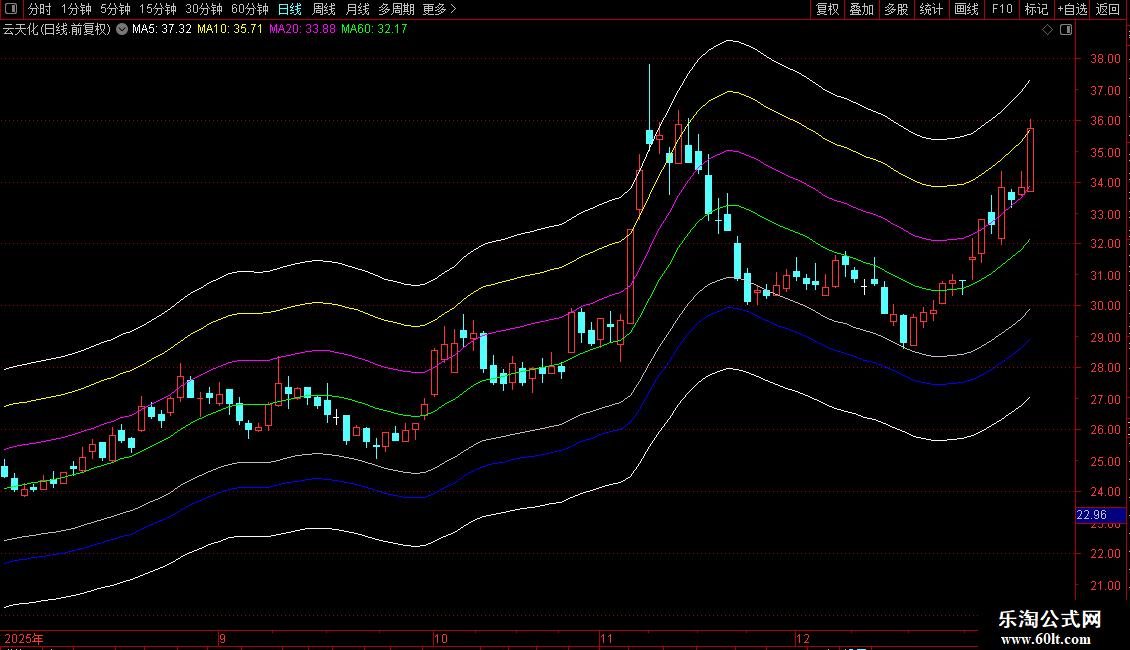Expand the 更多 periods menu

(x=439, y=9)
